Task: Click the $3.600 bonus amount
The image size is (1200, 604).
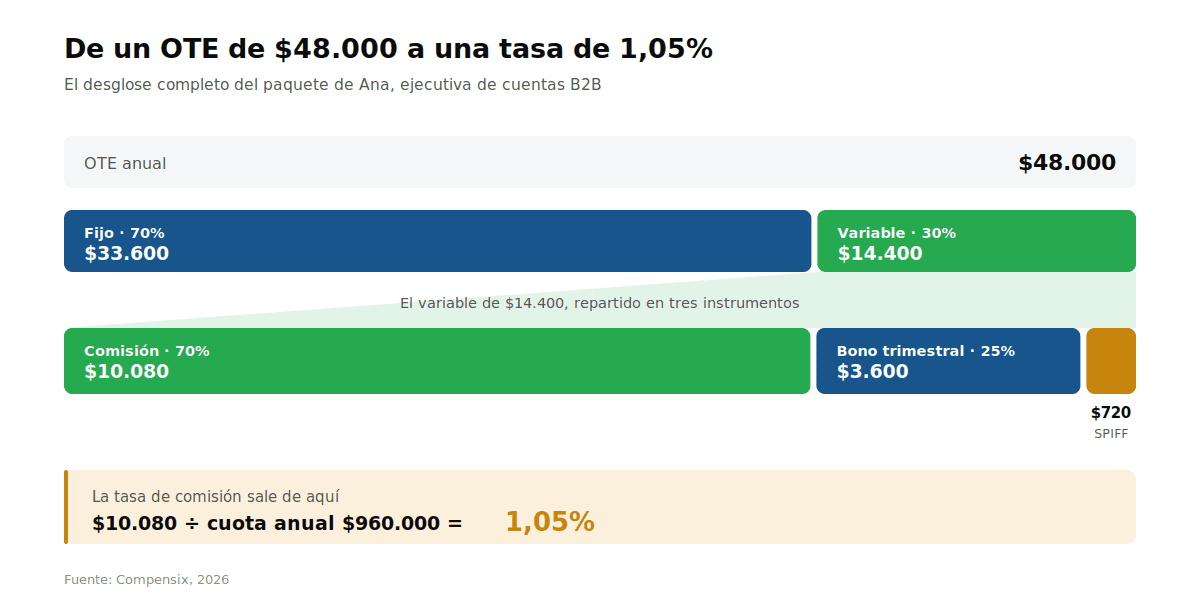Action: pos(873,372)
